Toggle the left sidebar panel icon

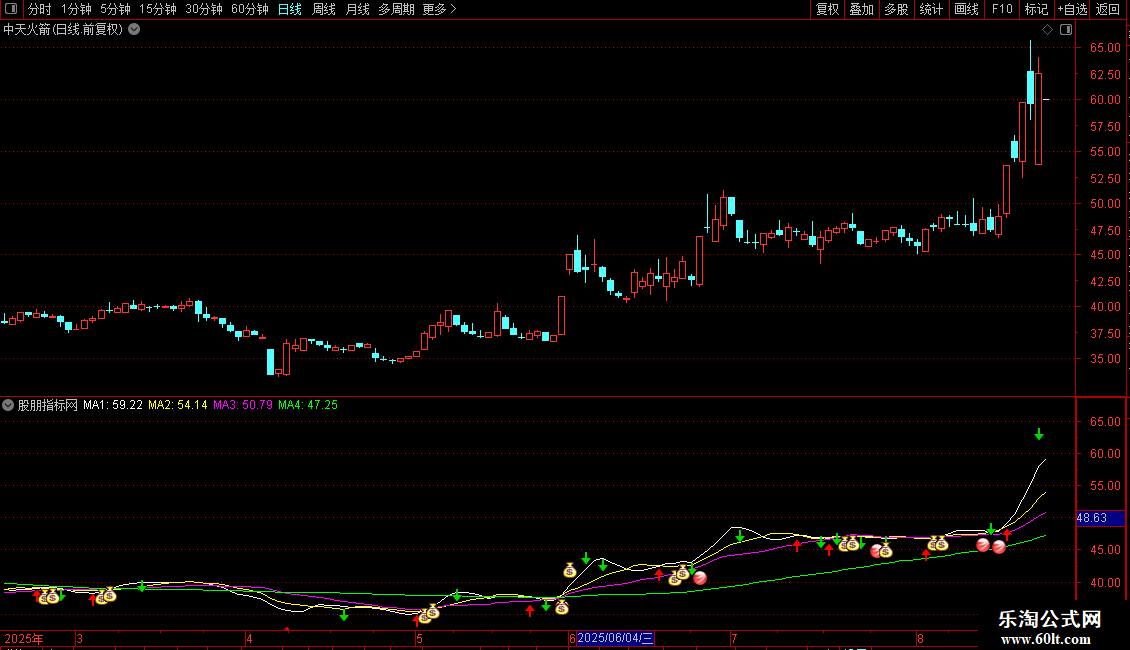(x=11, y=9)
